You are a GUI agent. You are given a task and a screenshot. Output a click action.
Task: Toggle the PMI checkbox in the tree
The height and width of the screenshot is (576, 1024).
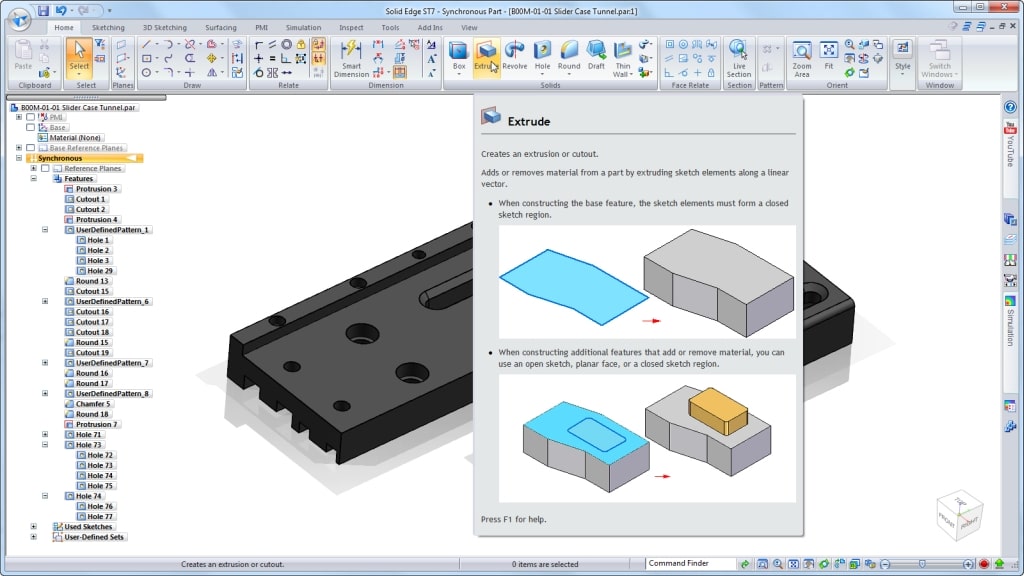[30, 118]
